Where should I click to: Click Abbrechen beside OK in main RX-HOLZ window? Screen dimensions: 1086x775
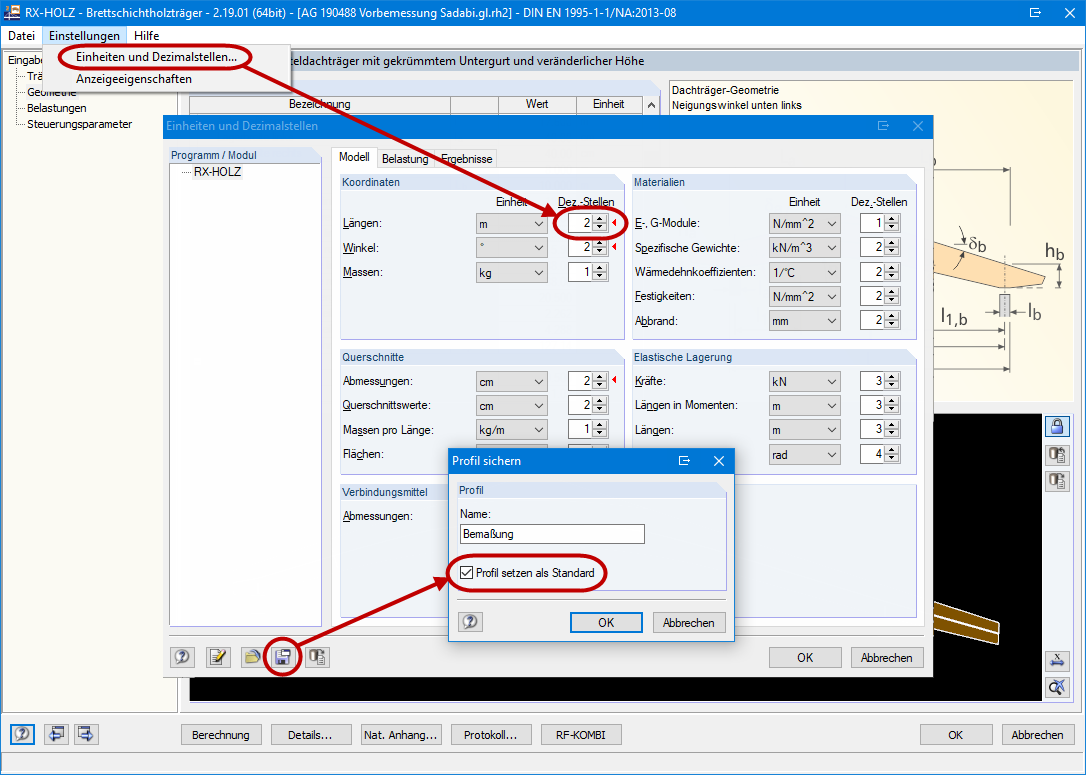(1038, 735)
